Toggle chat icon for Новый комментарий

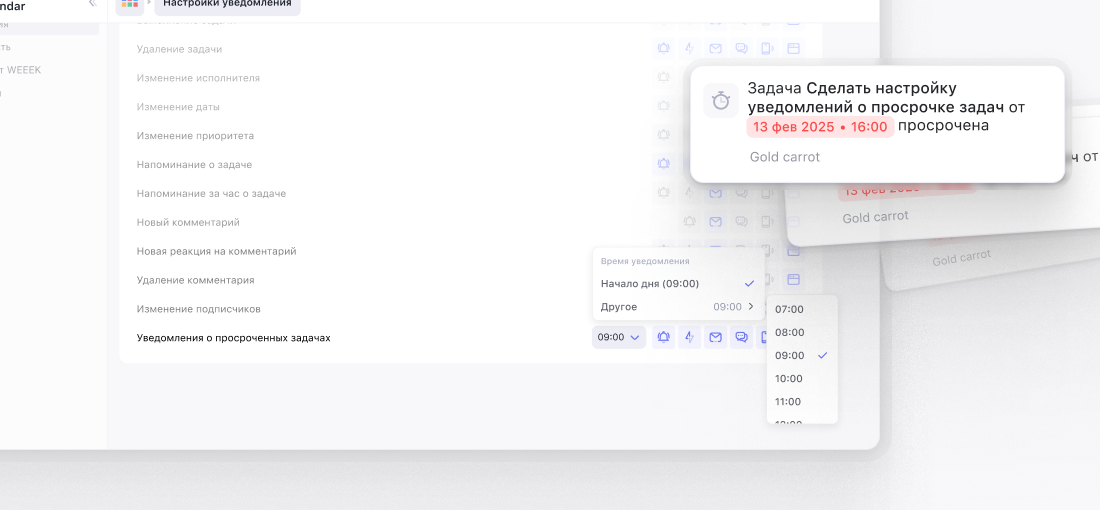coord(741,222)
